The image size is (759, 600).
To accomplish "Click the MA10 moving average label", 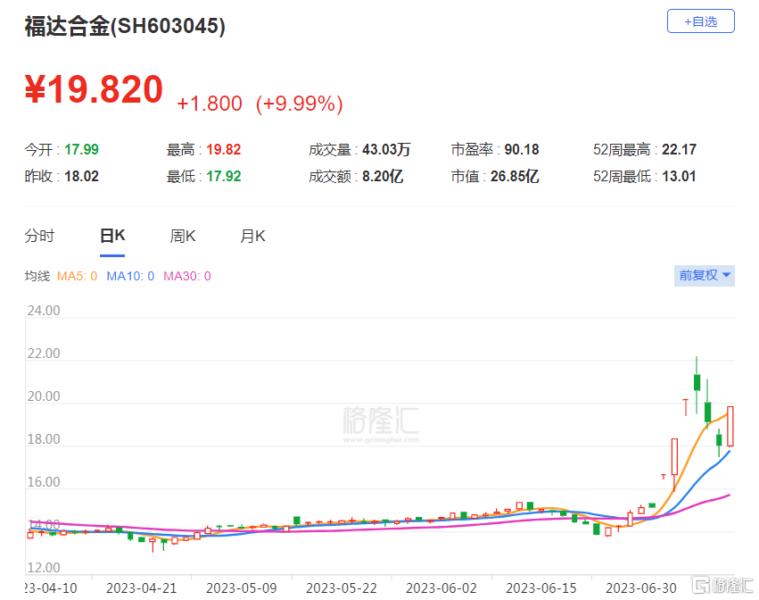I will (130, 276).
